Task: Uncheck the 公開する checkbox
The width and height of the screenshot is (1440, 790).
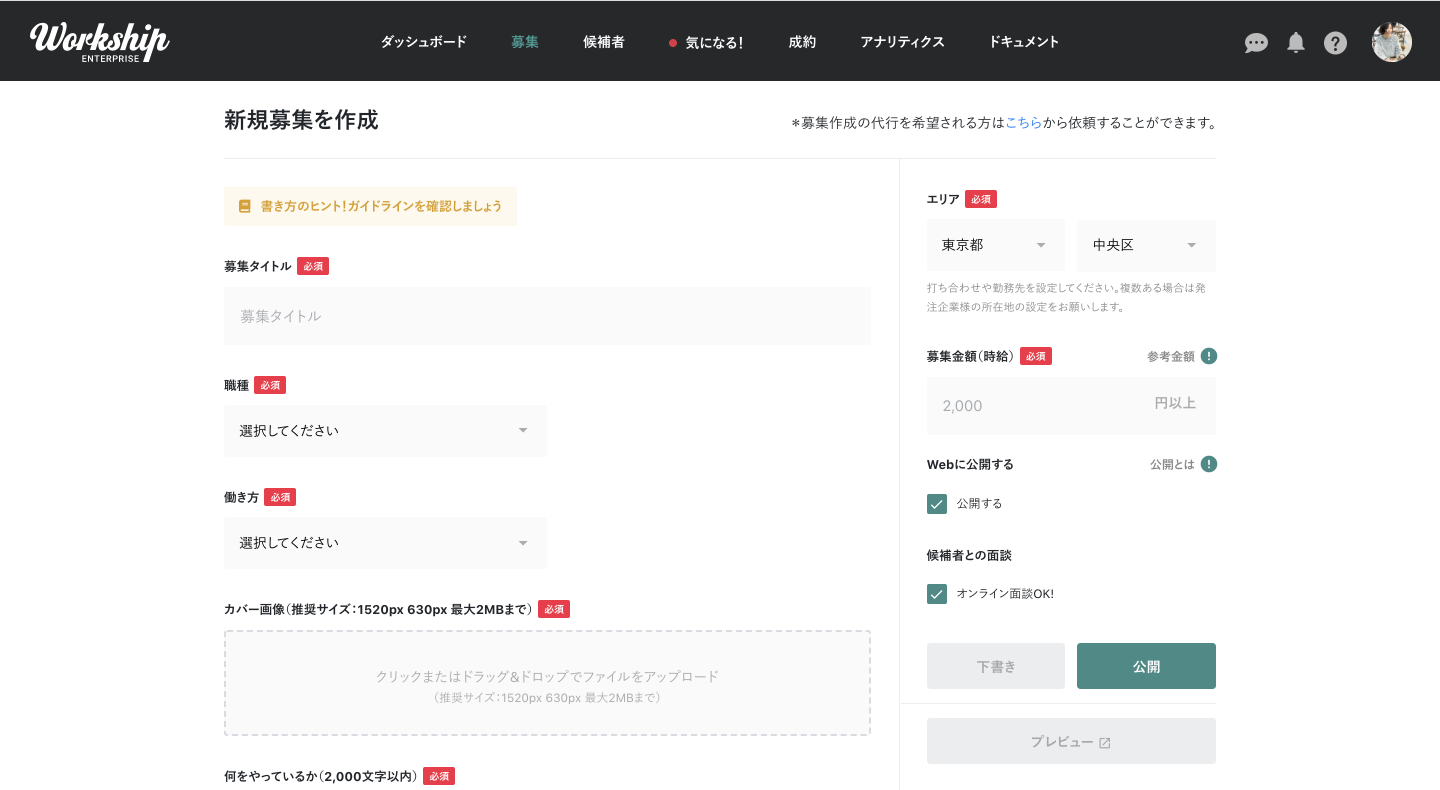Action: click(x=937, y=504)
